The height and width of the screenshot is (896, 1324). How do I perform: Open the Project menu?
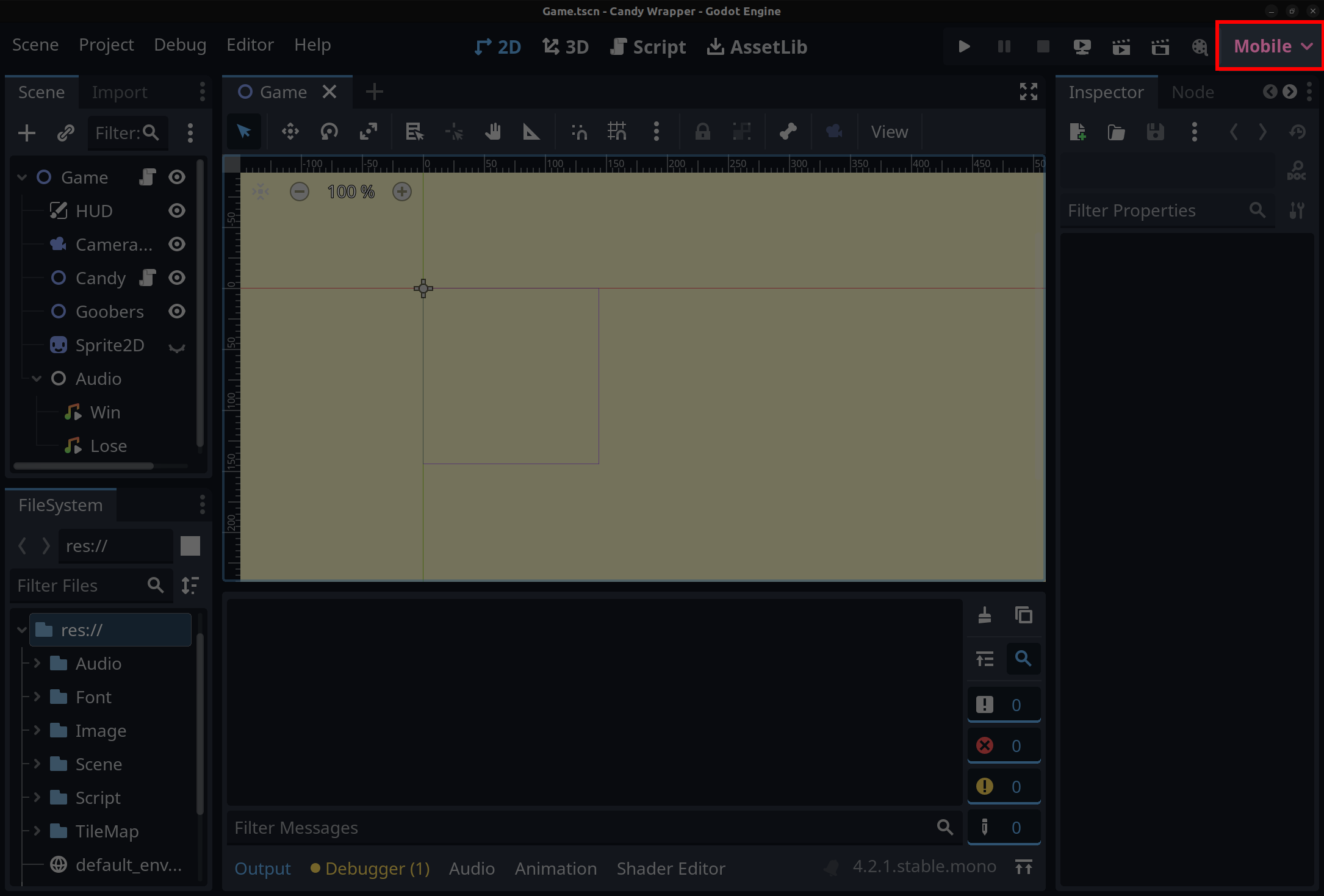tap(106, 44)
